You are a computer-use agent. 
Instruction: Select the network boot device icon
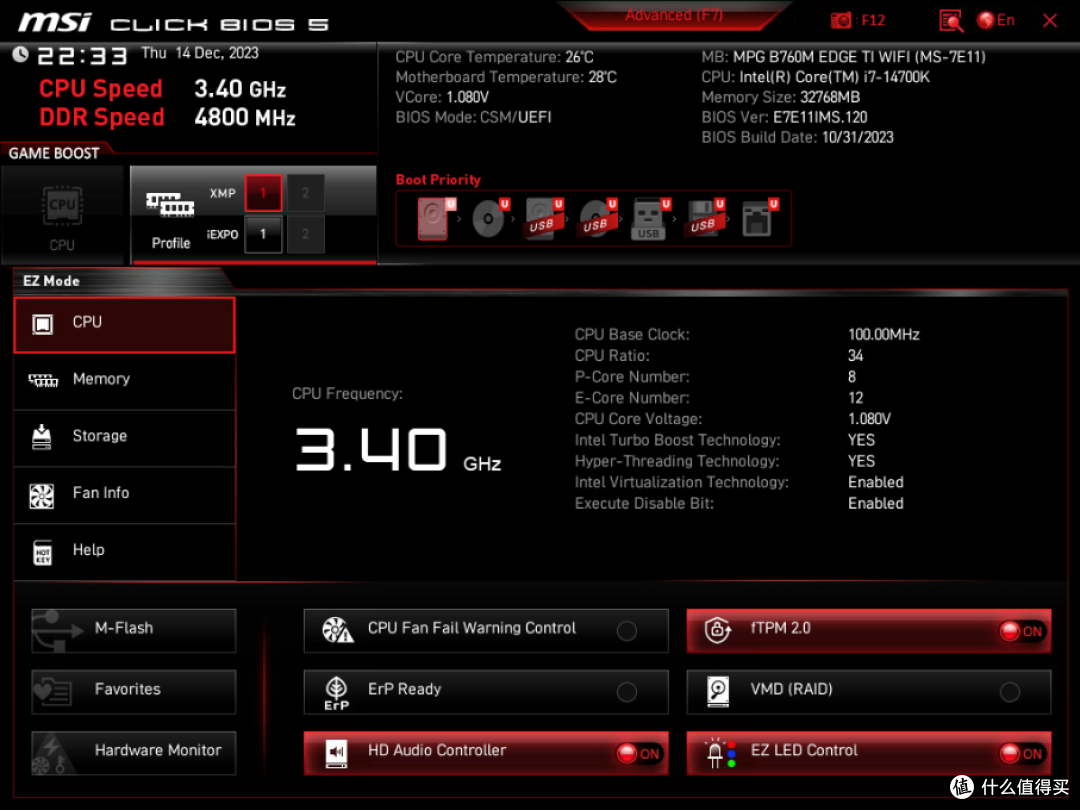click(x=759, y=218)
